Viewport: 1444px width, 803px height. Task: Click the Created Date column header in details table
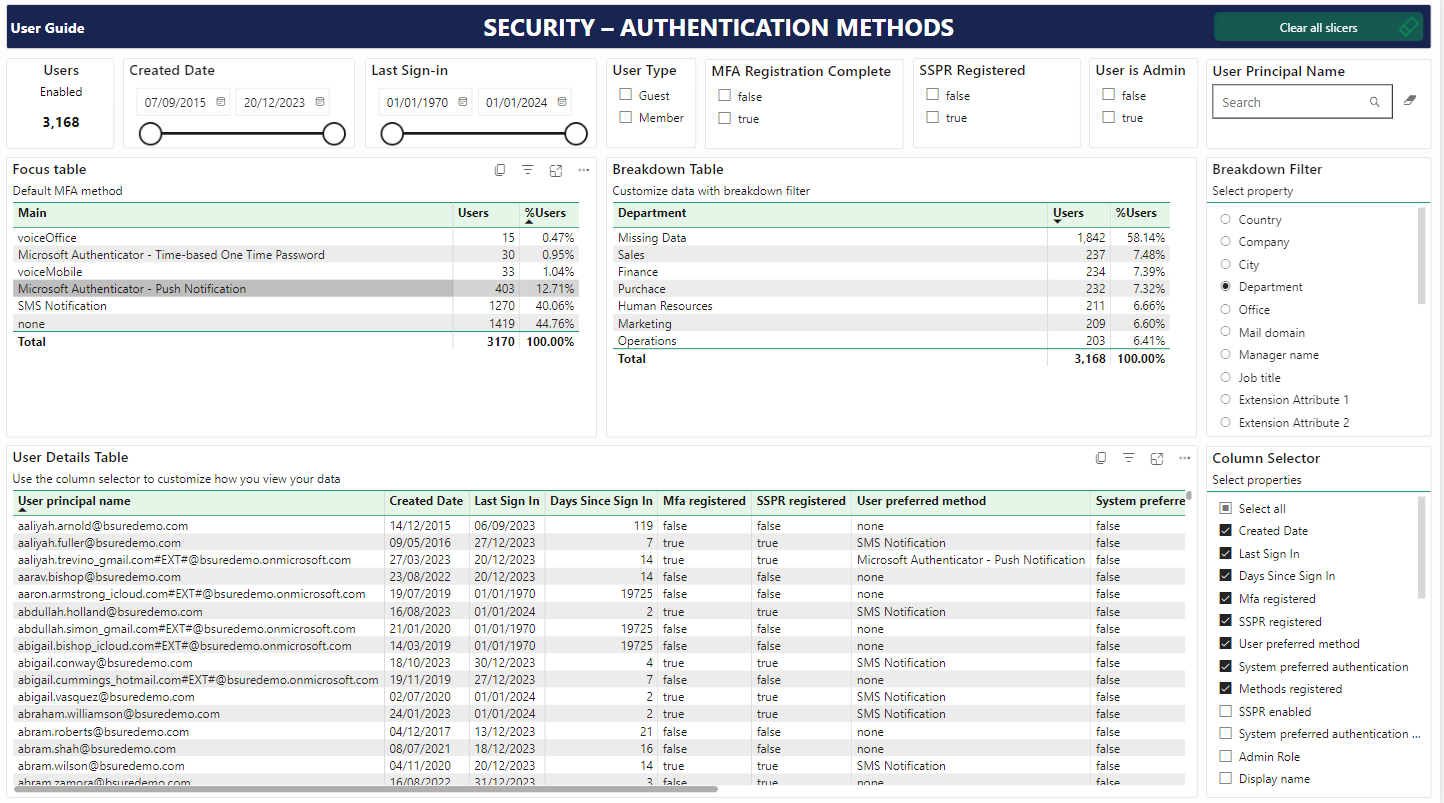(426, 501)
